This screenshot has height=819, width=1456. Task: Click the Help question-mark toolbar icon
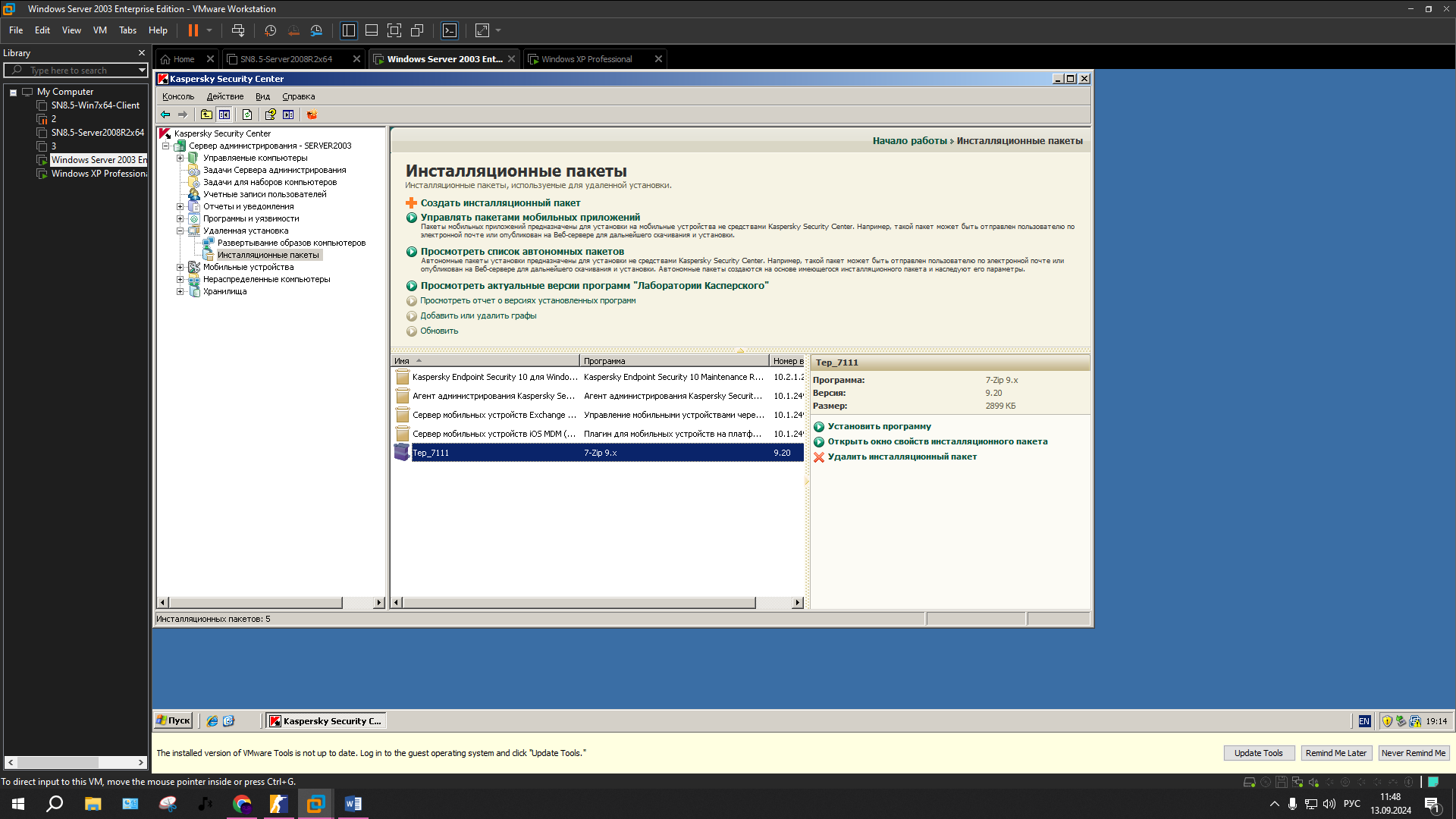(x=270, y=115)
